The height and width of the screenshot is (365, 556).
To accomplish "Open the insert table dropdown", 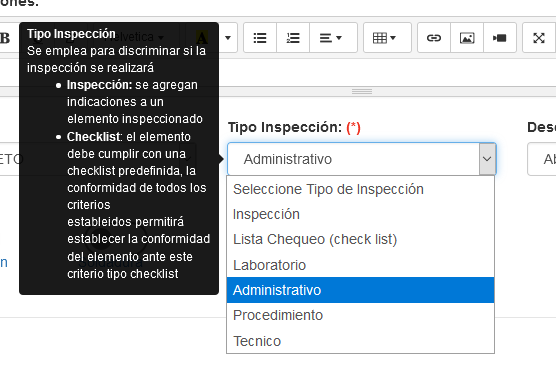I will [387, 38].
